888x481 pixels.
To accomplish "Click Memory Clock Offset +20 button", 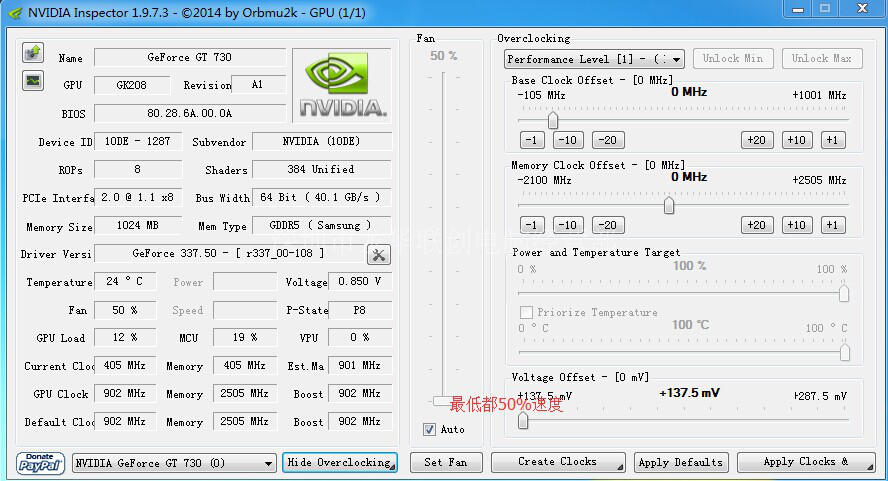I will [757, 225].
